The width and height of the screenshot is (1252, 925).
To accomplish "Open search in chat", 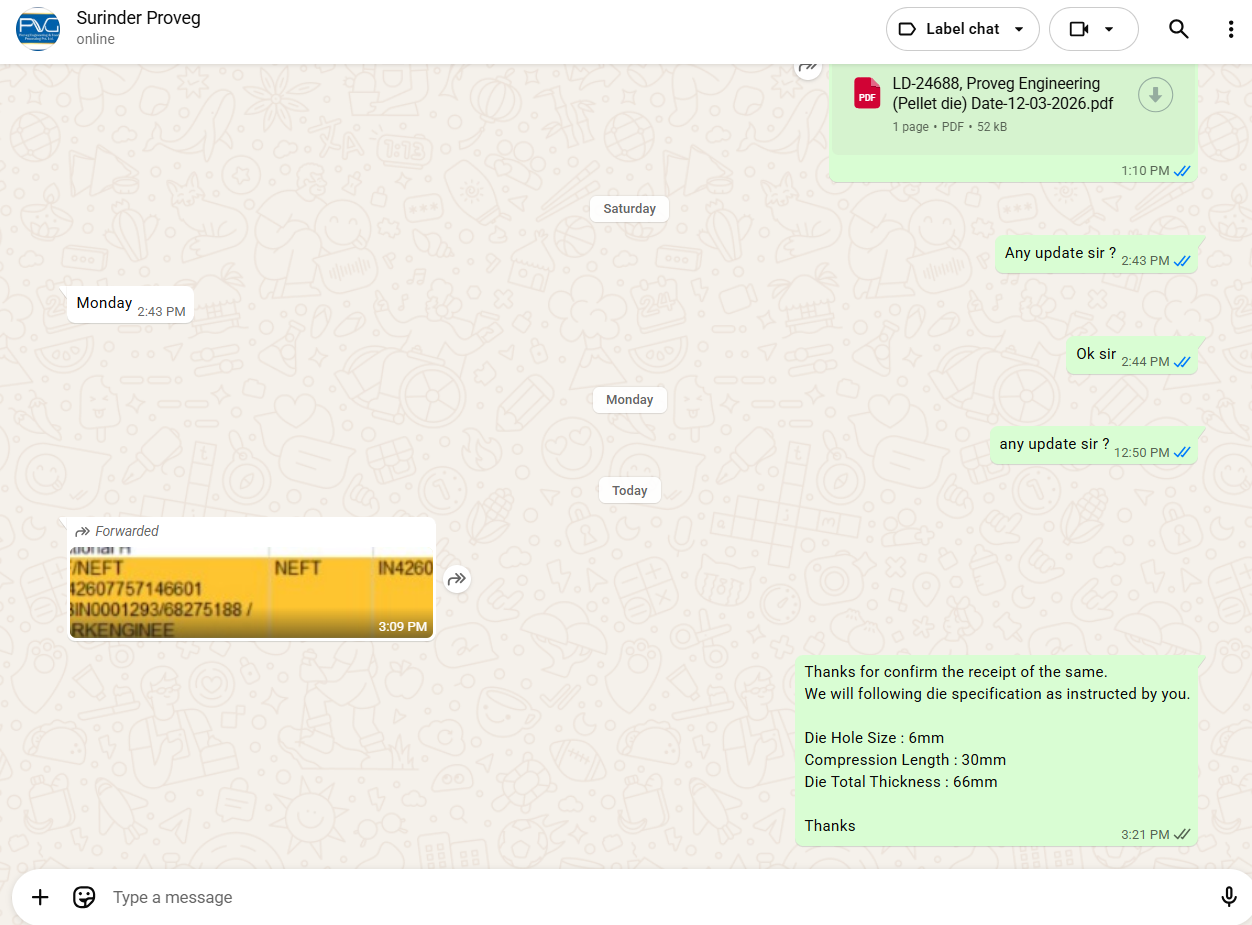I will pyautogui.click(x=1178, y=29).
